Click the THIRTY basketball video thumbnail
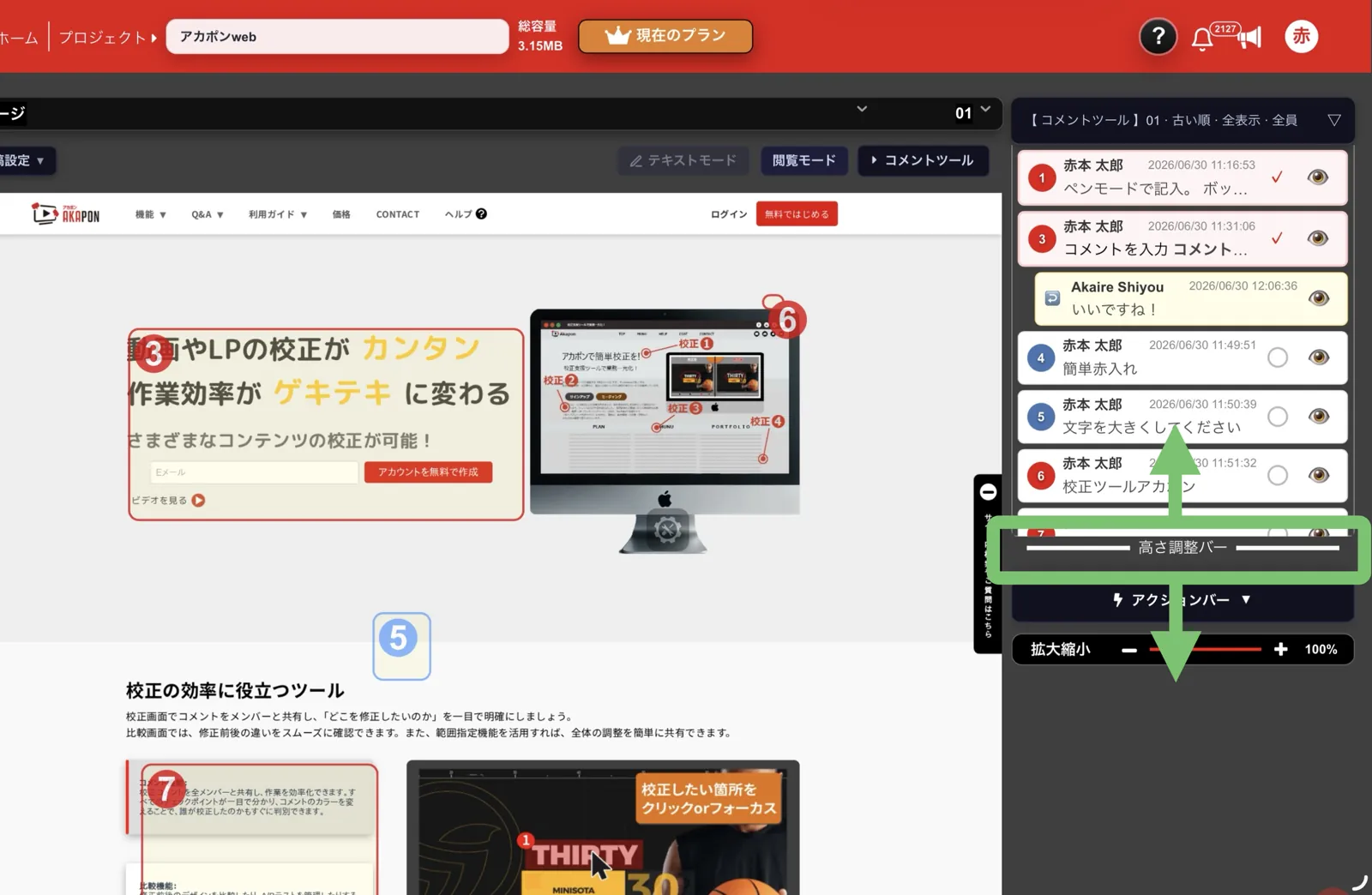 (x=603, y=827)
